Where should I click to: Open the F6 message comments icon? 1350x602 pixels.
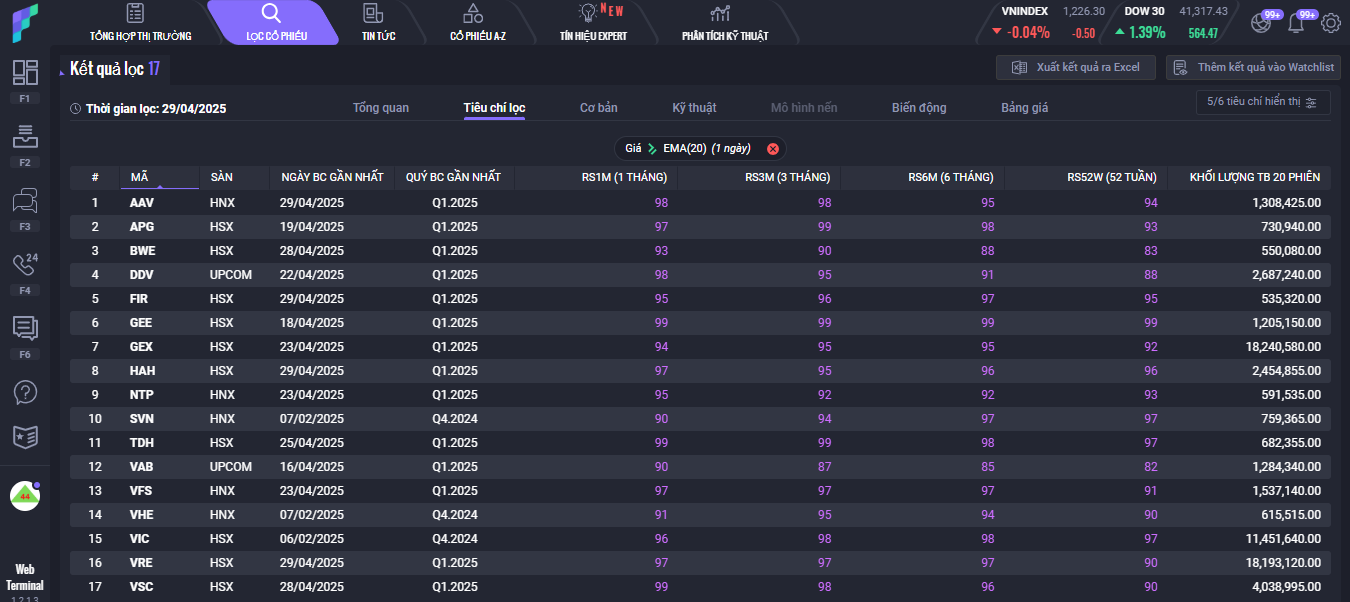25,329
